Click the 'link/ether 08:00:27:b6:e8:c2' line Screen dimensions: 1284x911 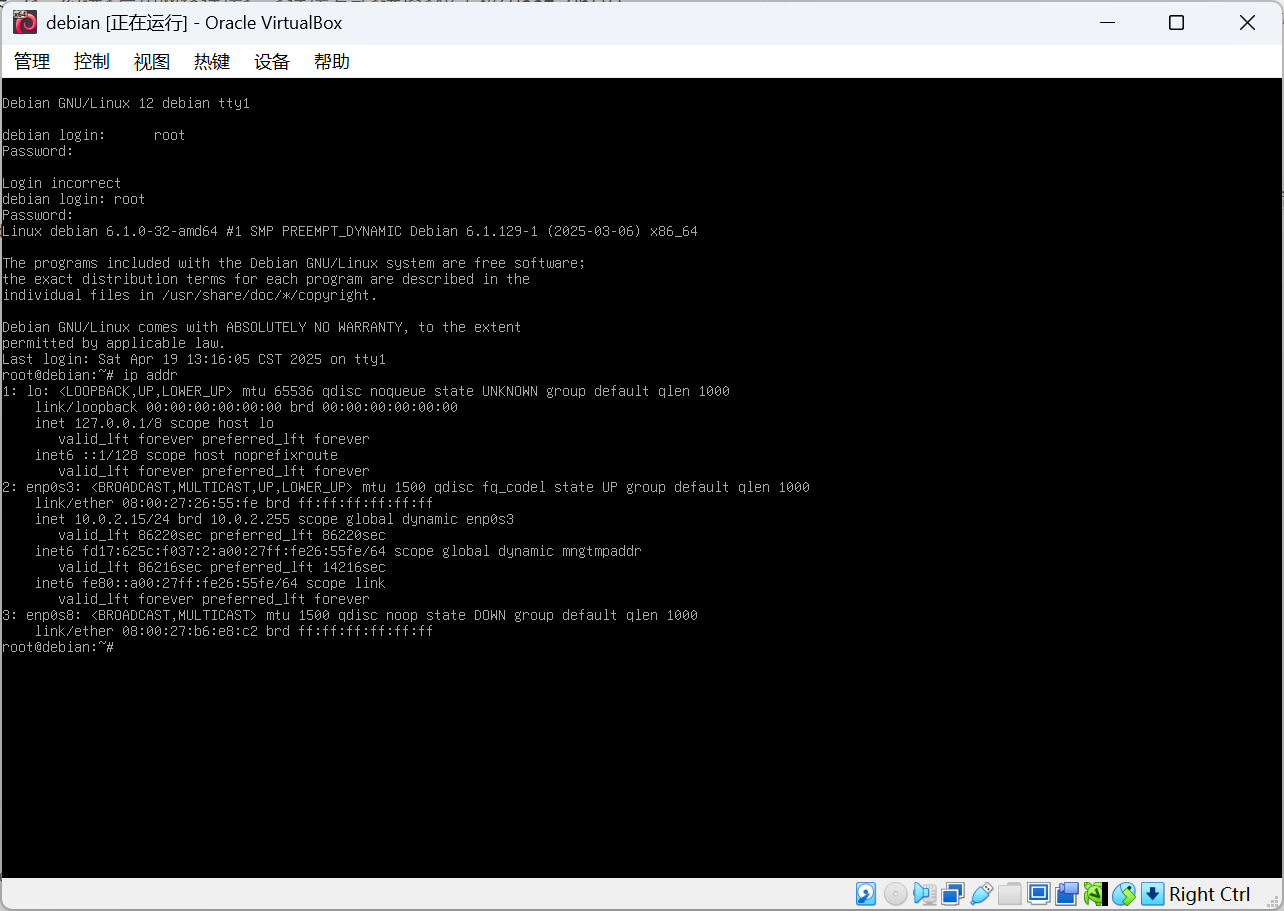234,631
